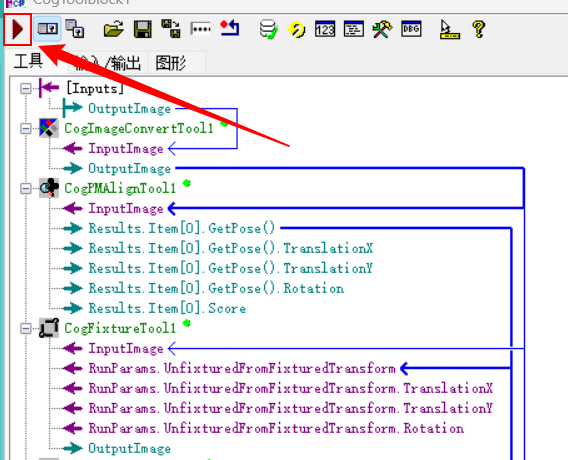Open help with the yellow question mark

pyautogui.click(x=479, y=29)
